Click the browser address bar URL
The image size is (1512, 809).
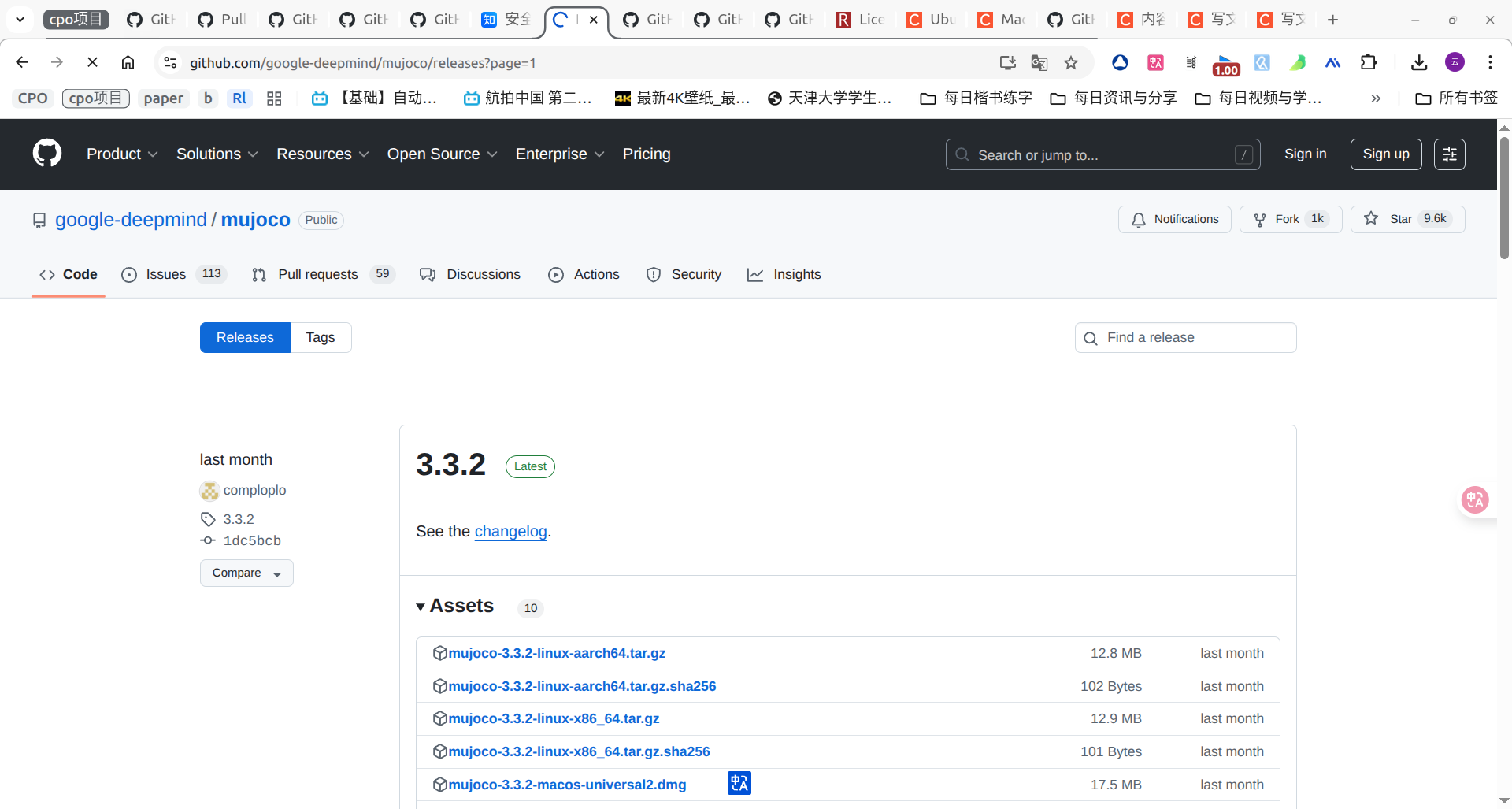tap(362, 63)
